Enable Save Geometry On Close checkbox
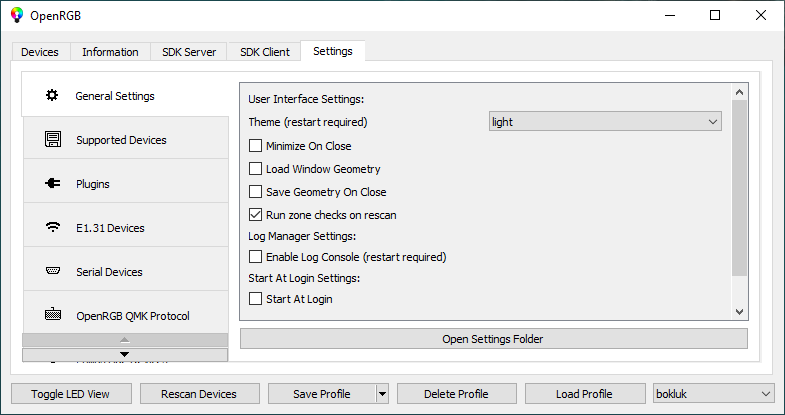 coord(255,192)
